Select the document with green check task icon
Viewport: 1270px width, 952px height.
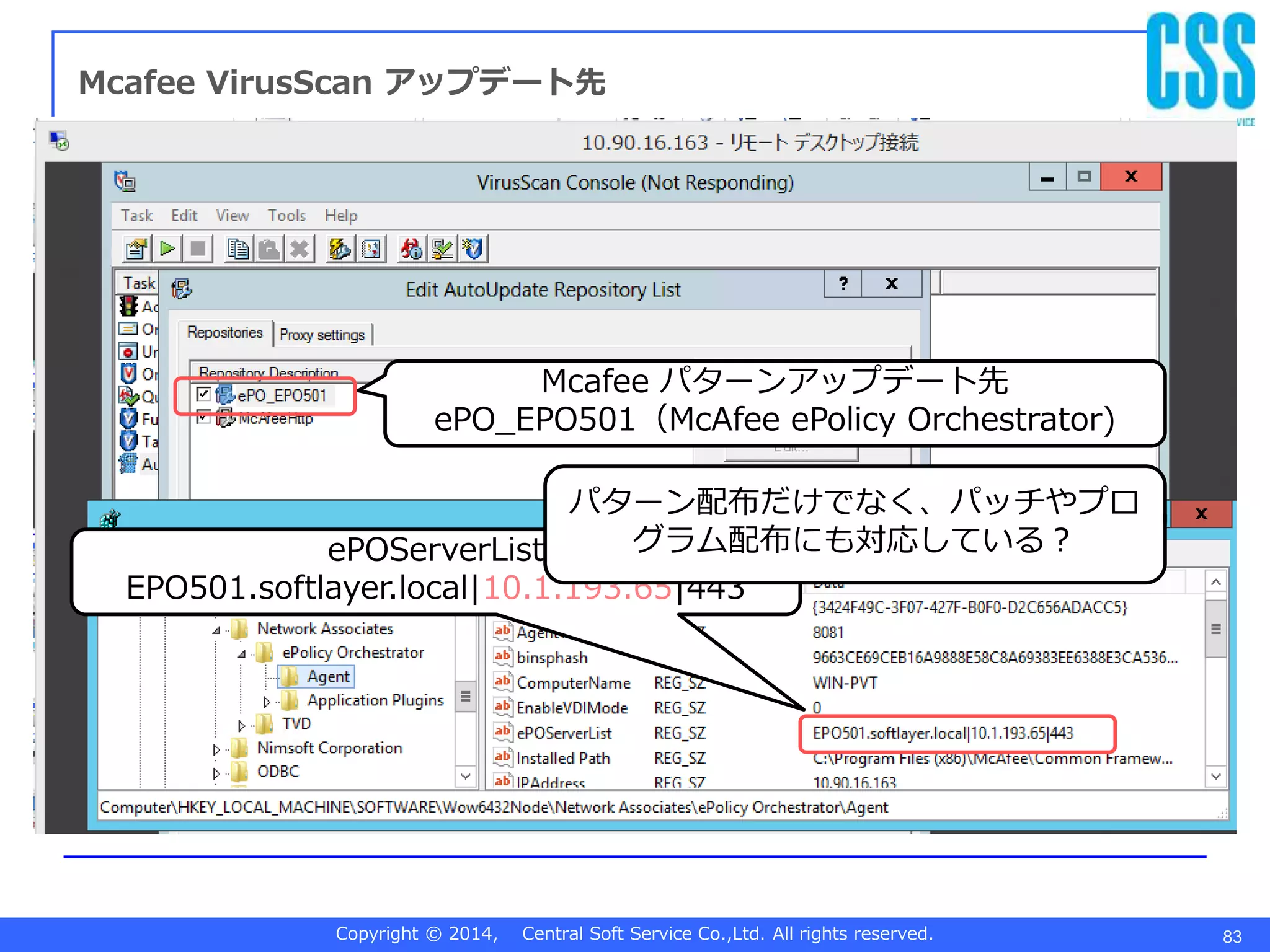point(128,396)
